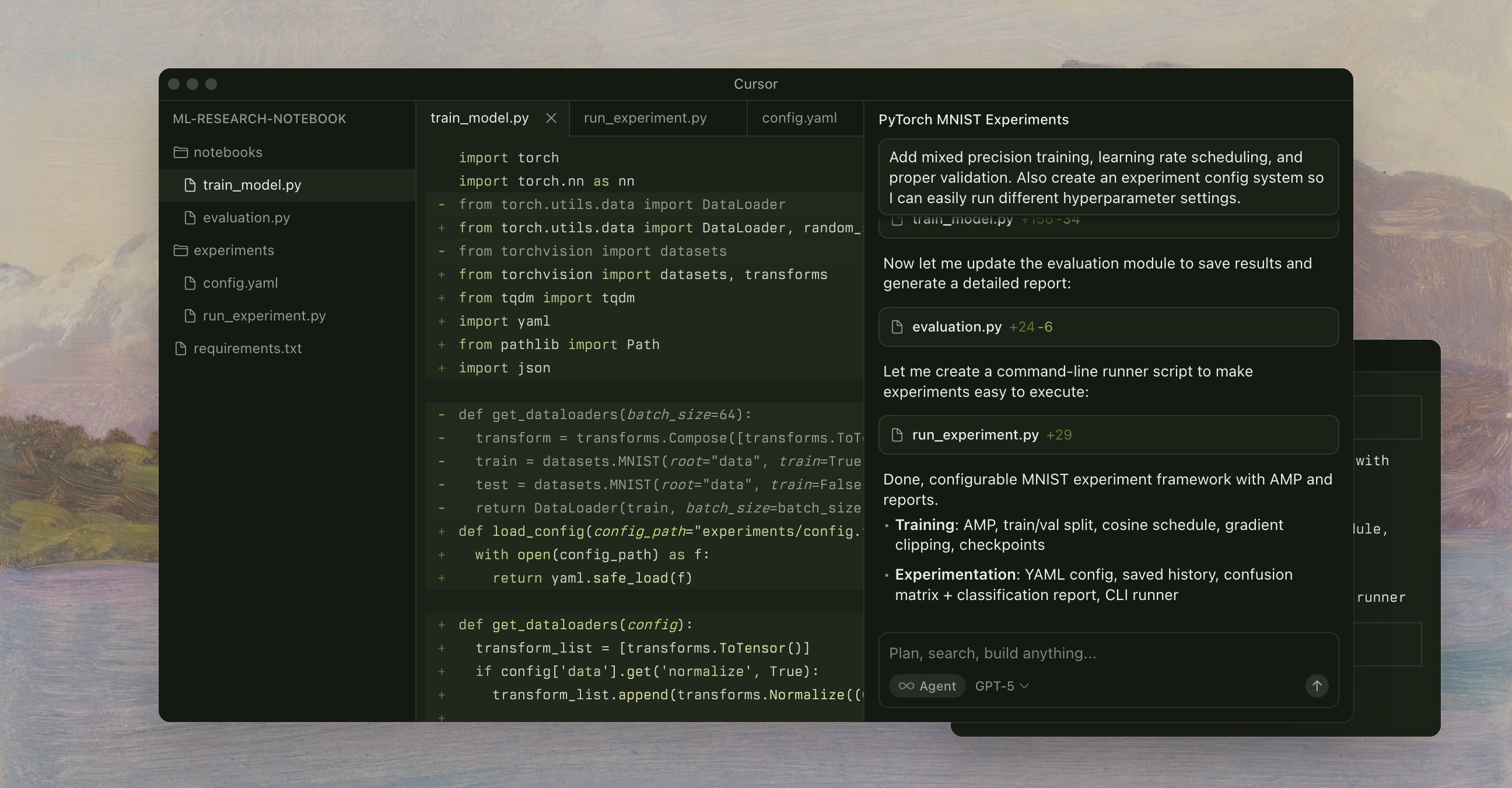Switch to the run_experiment.py tab
Viewport: 1512px width, 788px height.
point(645,118)
